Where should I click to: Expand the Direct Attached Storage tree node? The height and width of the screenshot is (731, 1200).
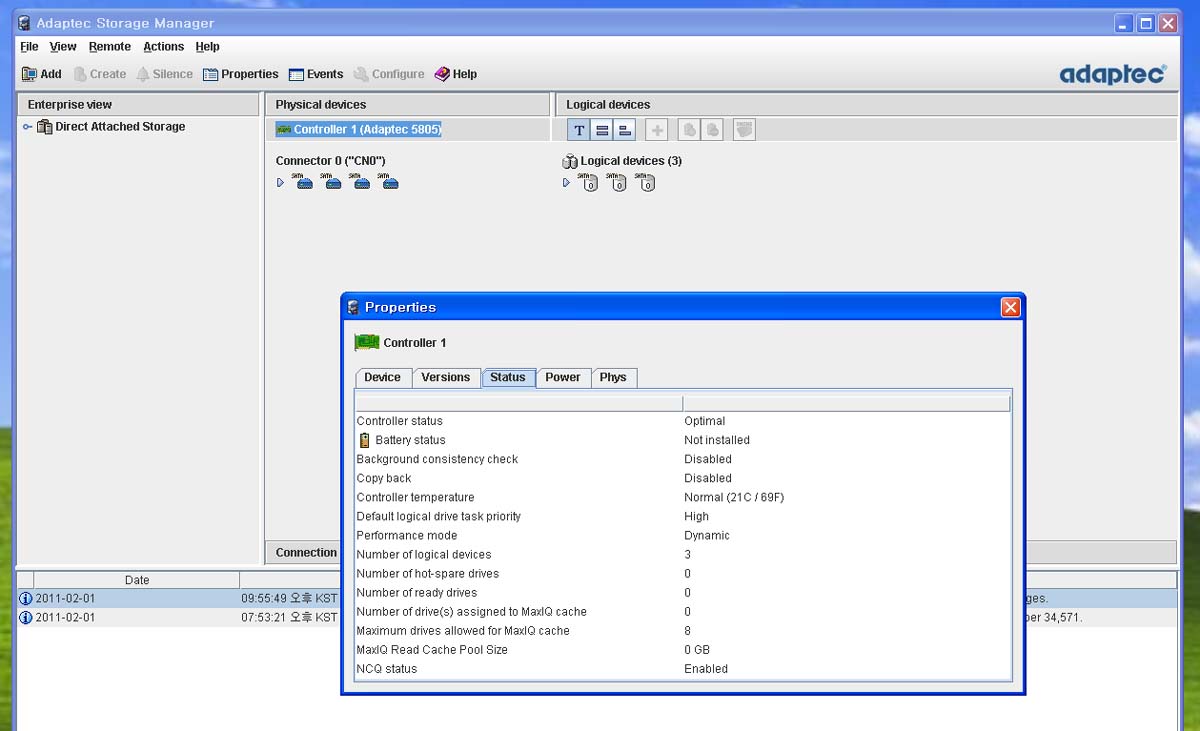pyautogui.click(x=27, y=127)
